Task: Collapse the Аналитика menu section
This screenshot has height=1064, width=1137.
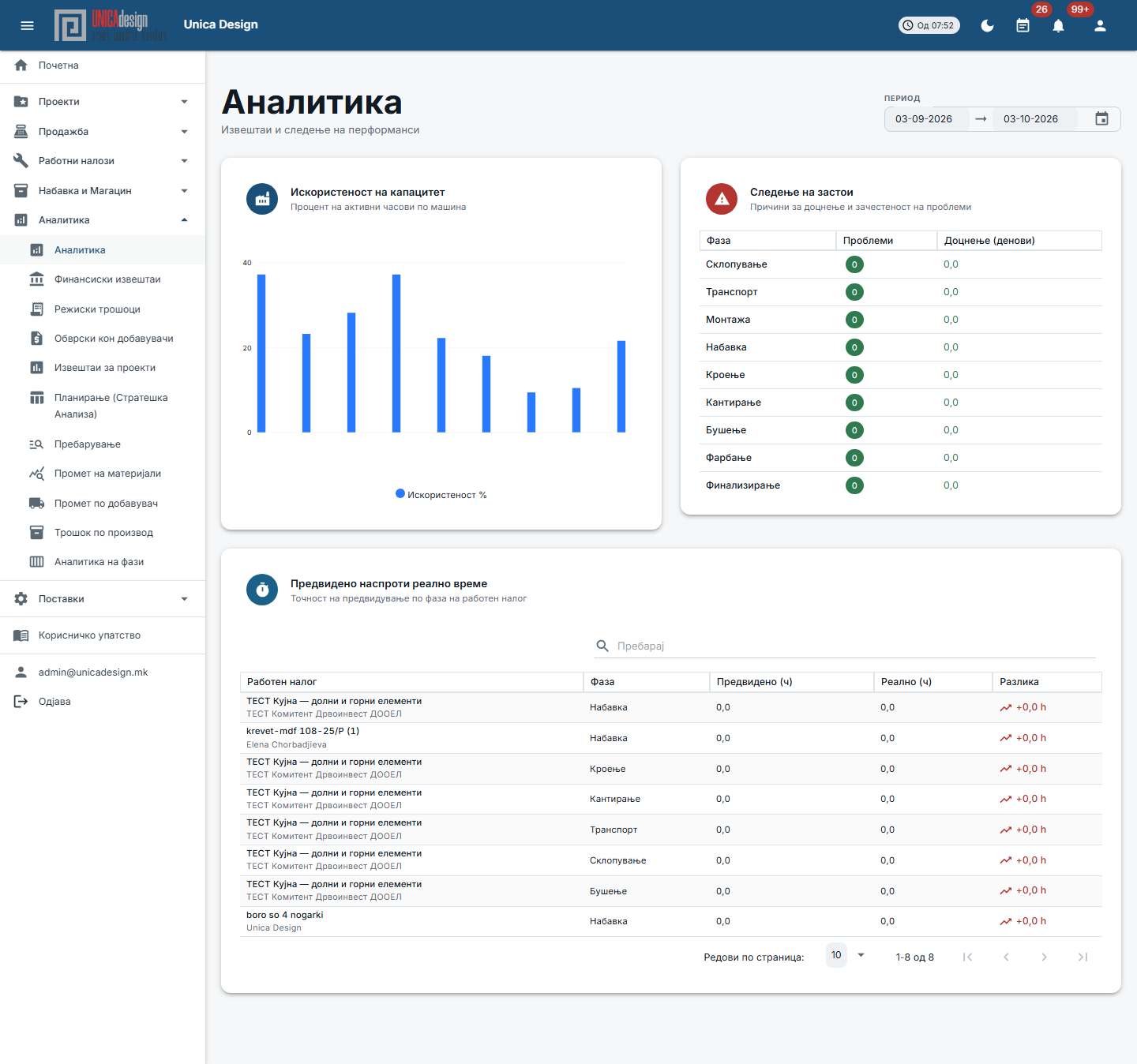Action: (x=103, y=220)
